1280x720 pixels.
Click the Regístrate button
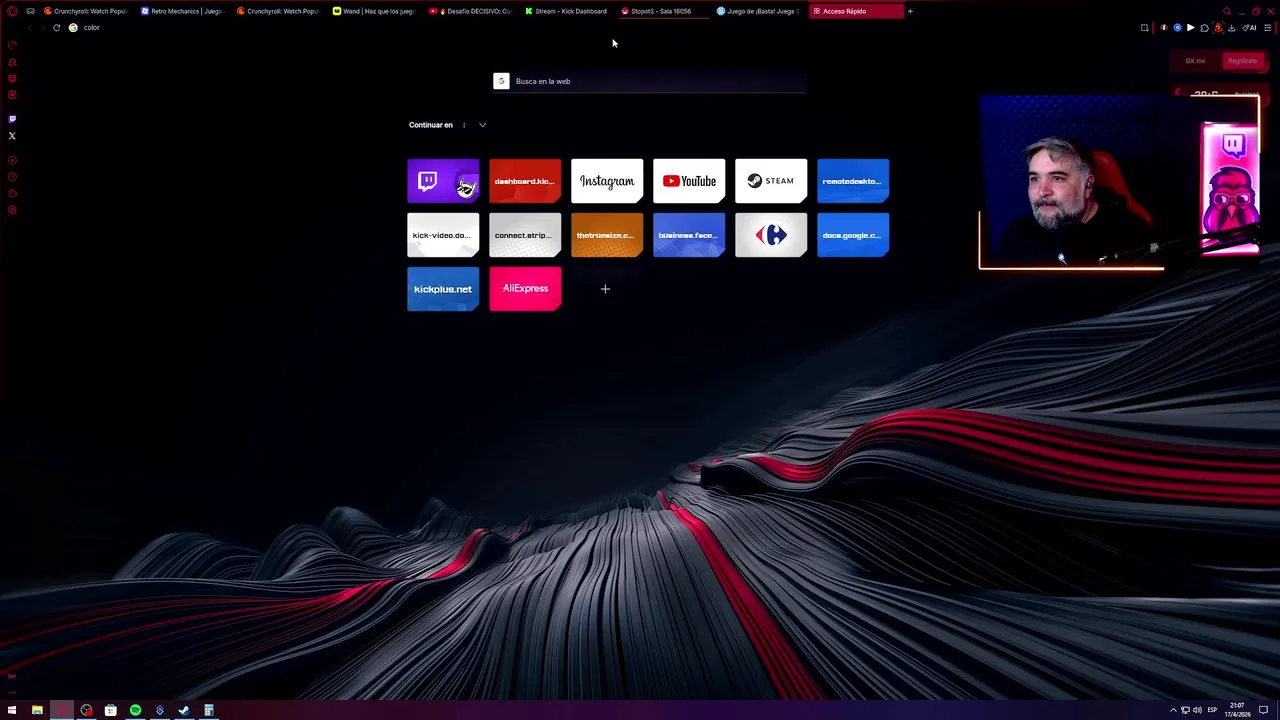pyautogui.click(x=1242, y=61)
